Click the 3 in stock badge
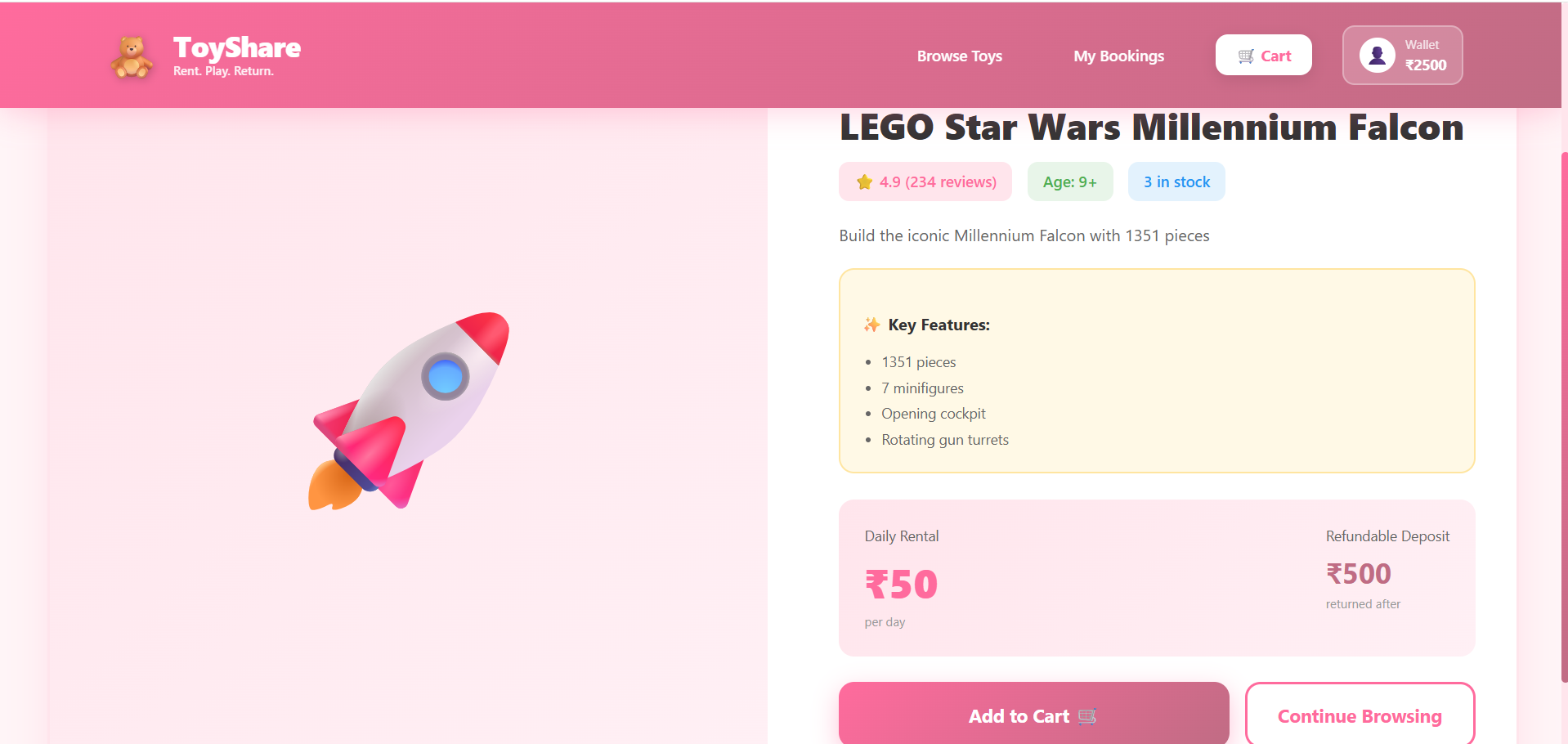Viewport: 1568px width, 744px height. coord(1176,182)
